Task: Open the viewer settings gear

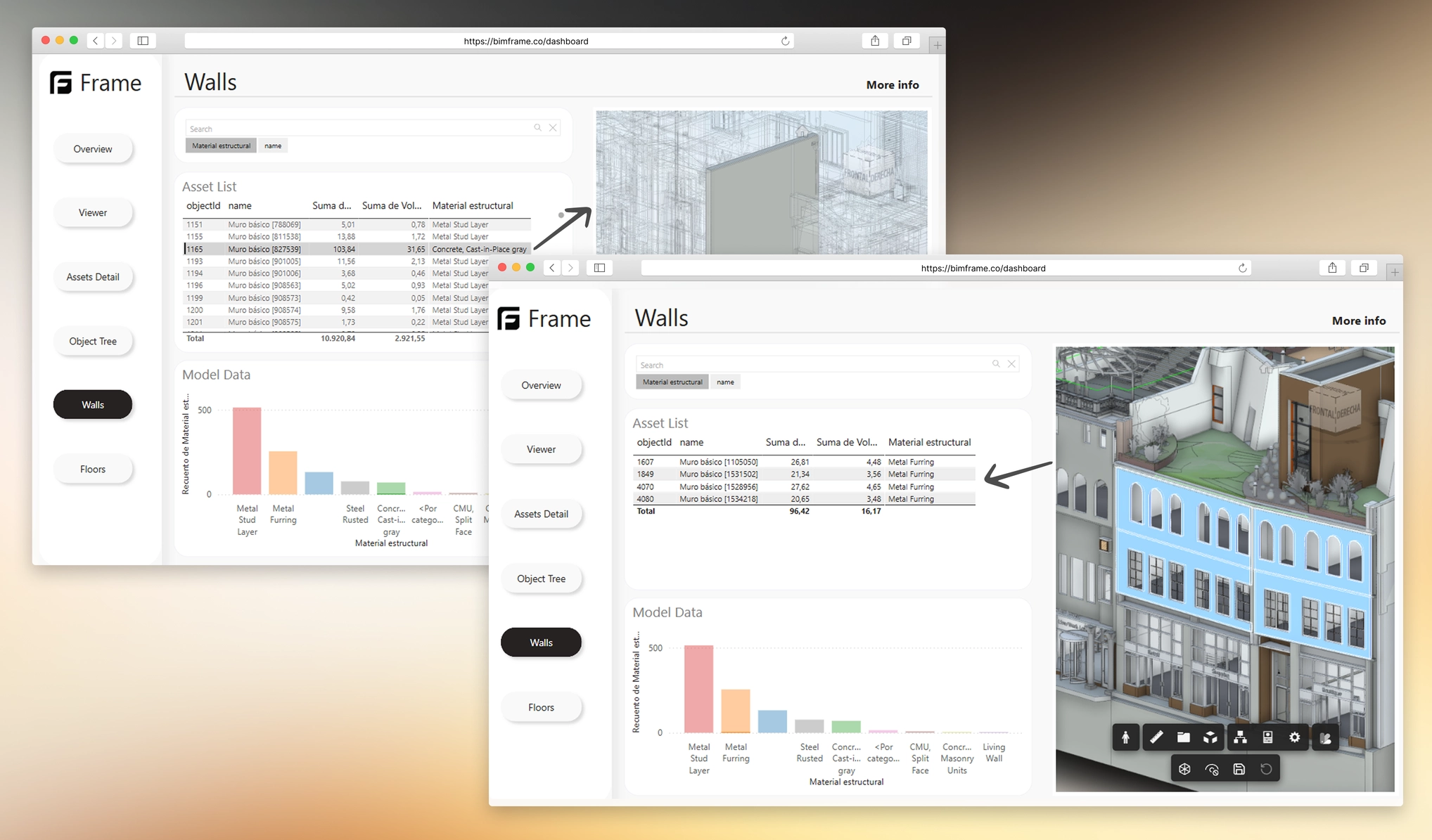Action: (1295, 737)
